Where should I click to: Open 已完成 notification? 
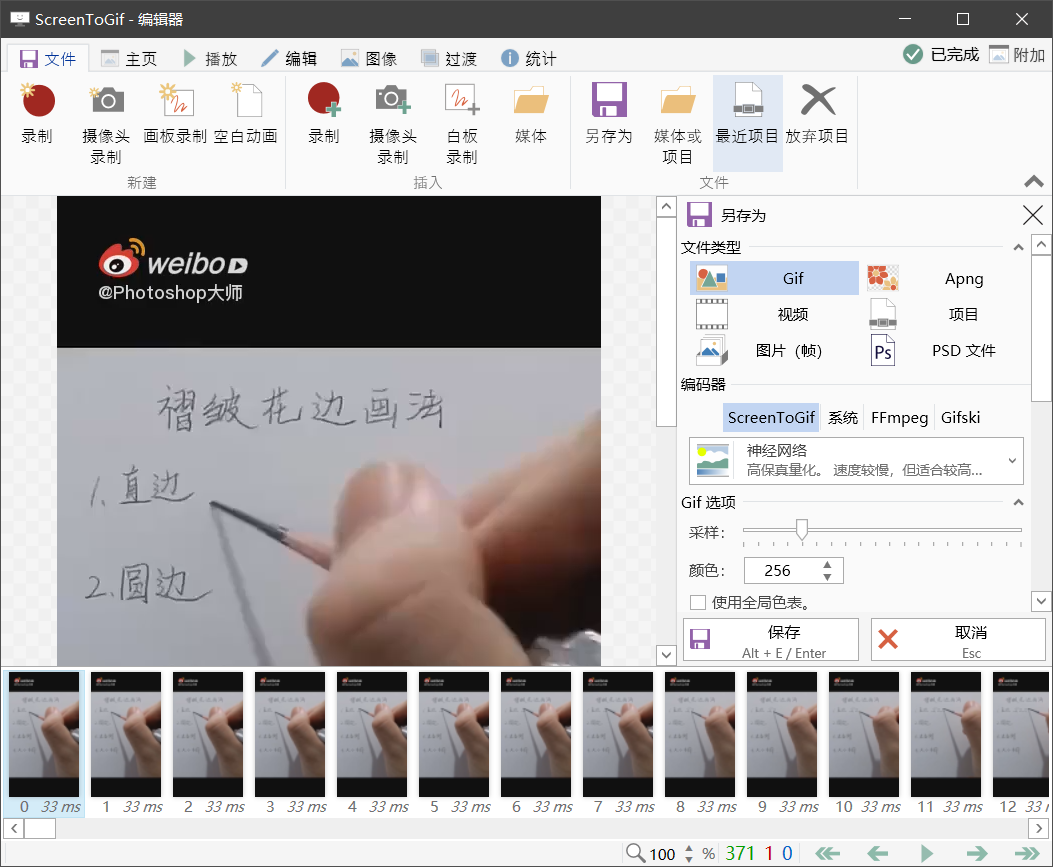click(941, 54)
